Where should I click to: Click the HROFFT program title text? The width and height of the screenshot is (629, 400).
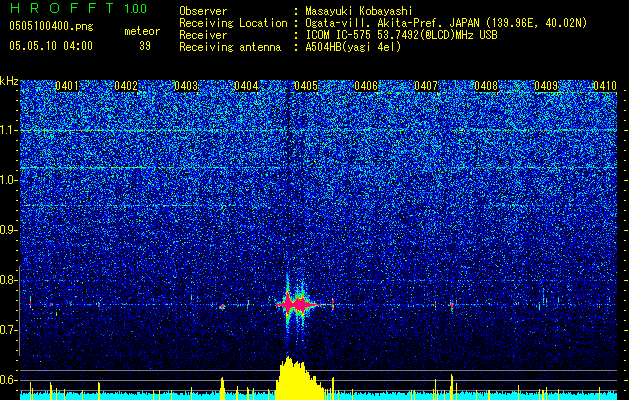[62, 8]
